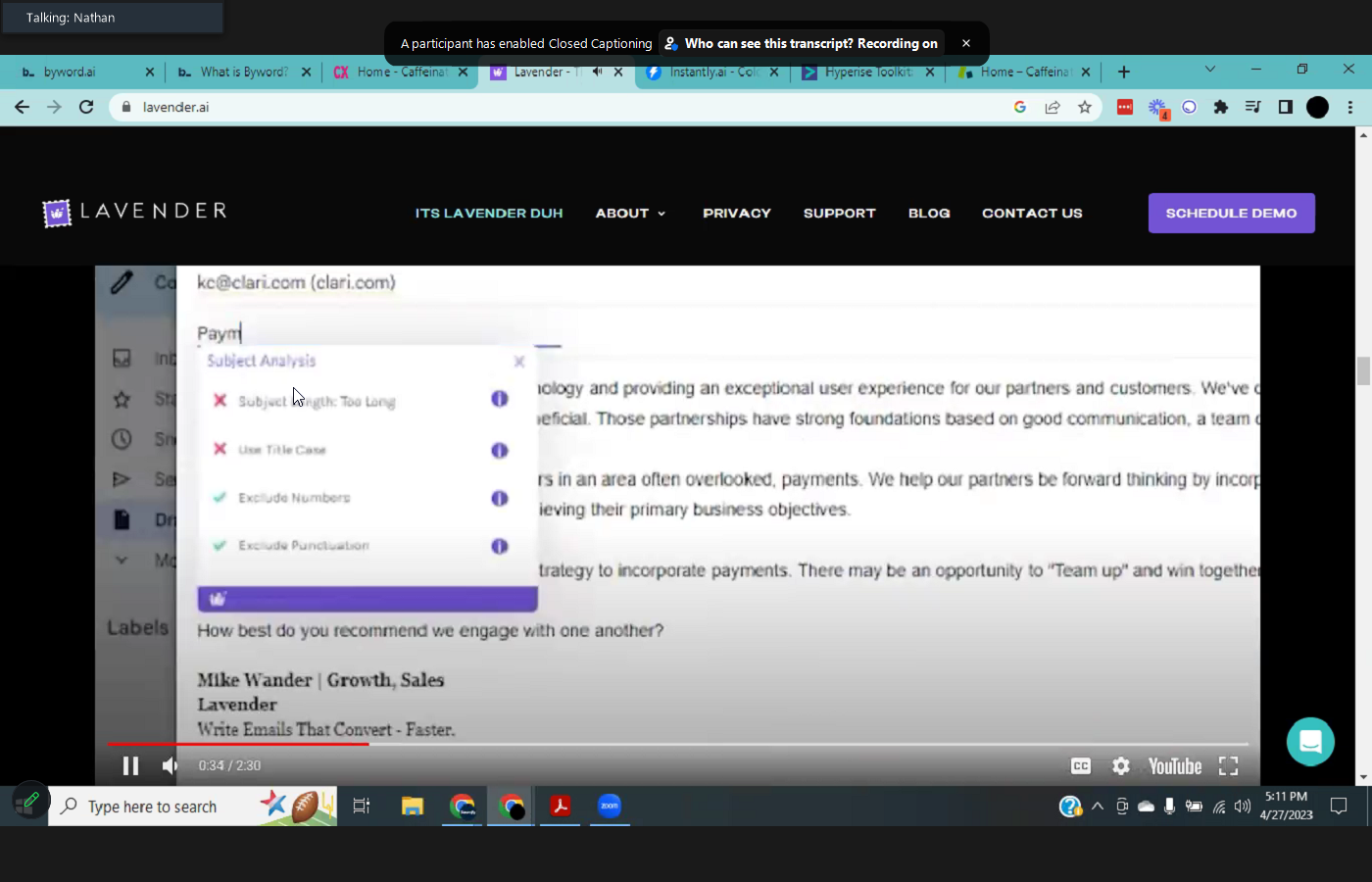Mute the Lavender tab audio icon

point(597,72)
